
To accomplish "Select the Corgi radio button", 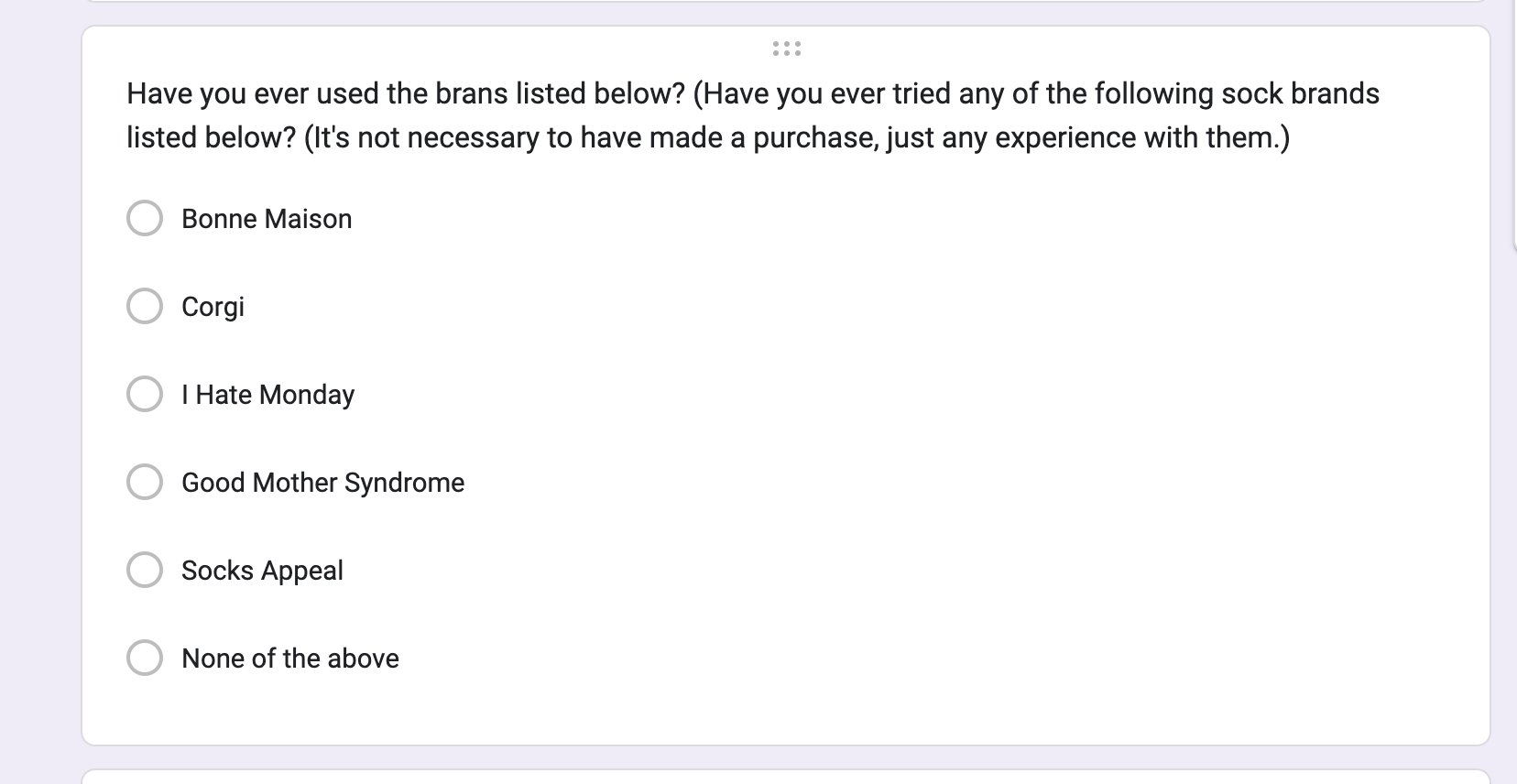I will 145,307.
